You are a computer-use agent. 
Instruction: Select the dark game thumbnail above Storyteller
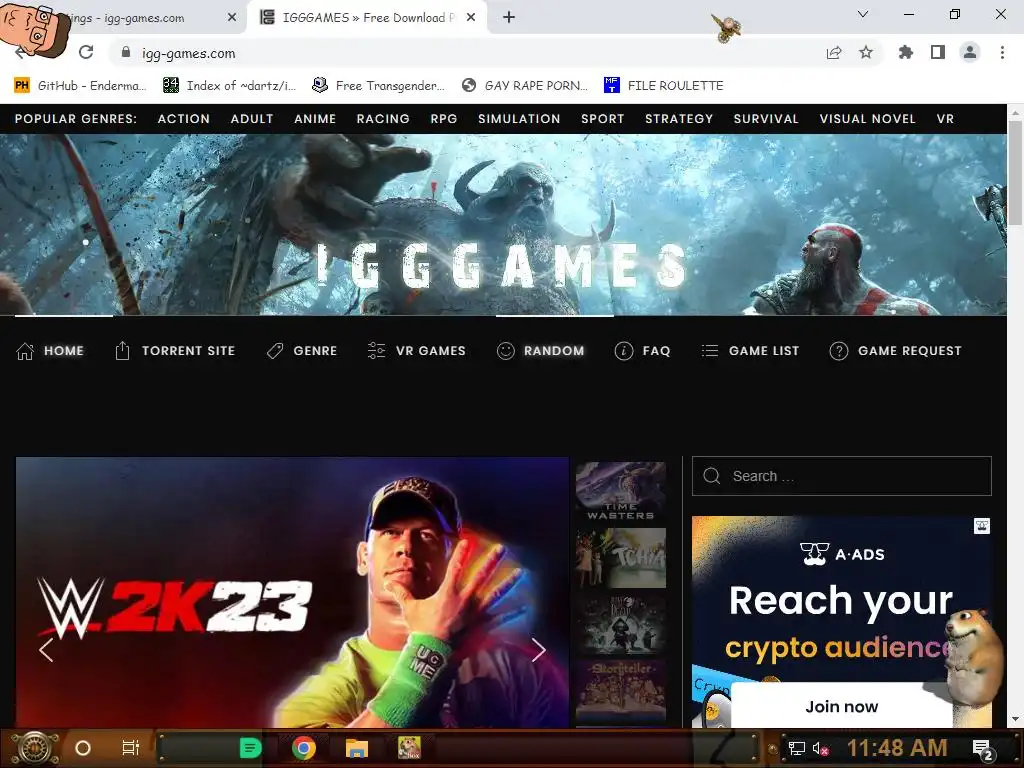click(620, 624)
